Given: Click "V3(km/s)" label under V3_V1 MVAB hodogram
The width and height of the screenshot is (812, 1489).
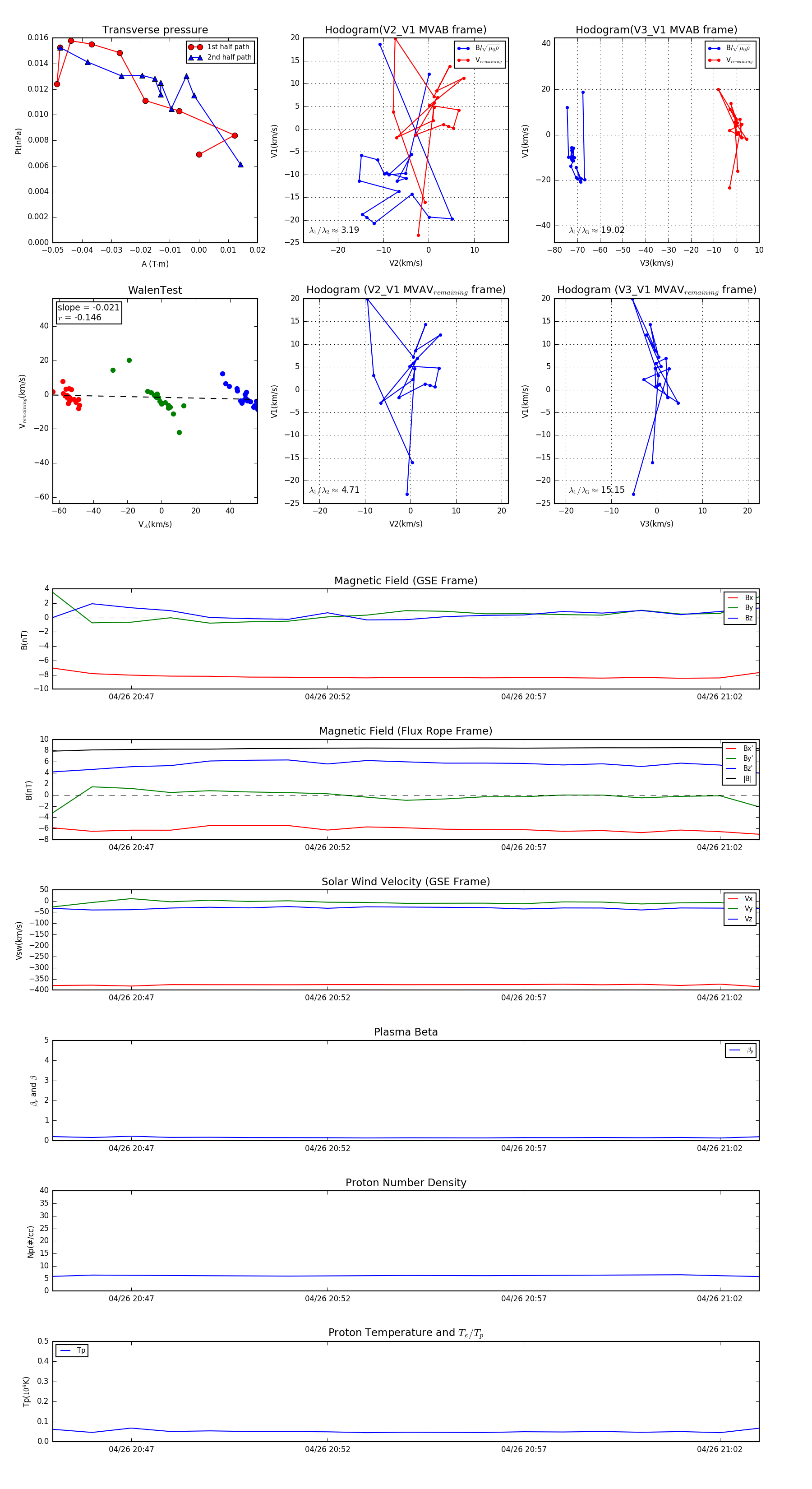Looking at the screenshot, I should click(x=656, y=264).
